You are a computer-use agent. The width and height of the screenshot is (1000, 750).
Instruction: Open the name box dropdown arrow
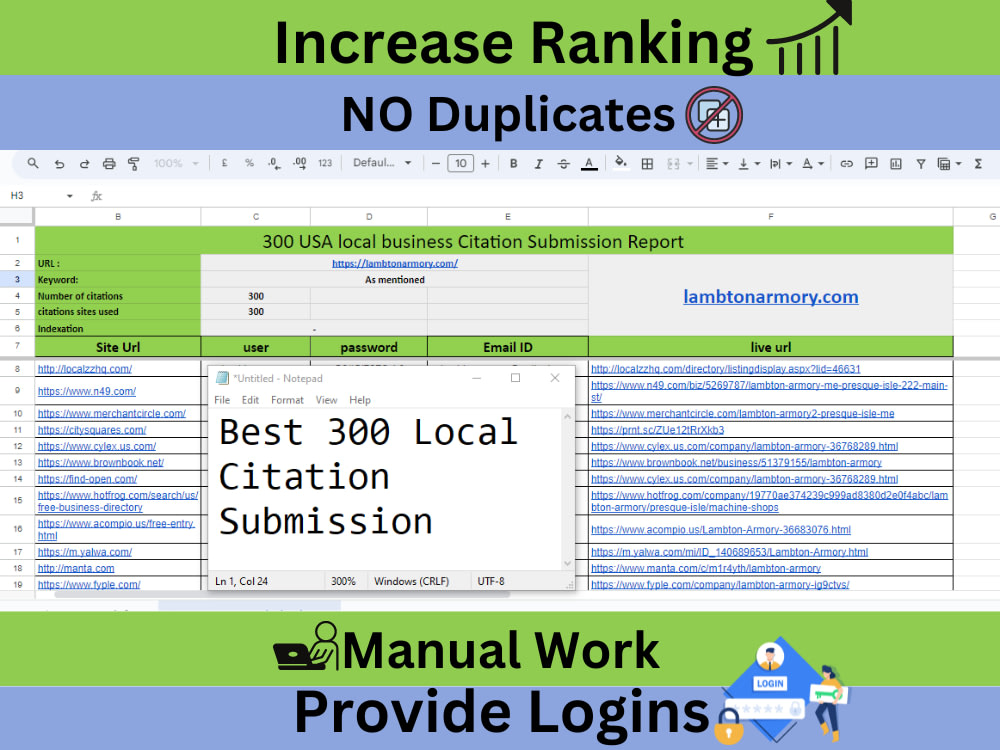(70, 196)
